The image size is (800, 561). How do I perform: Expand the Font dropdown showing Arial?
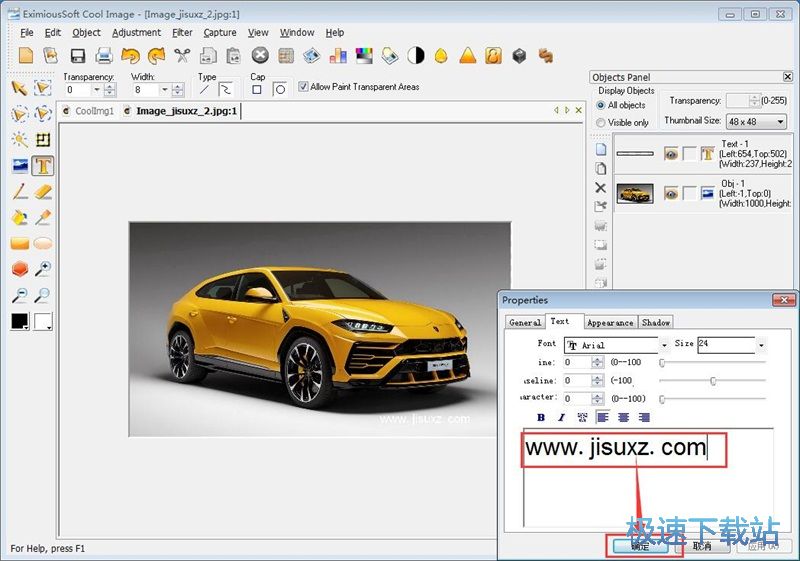[663, 346]
